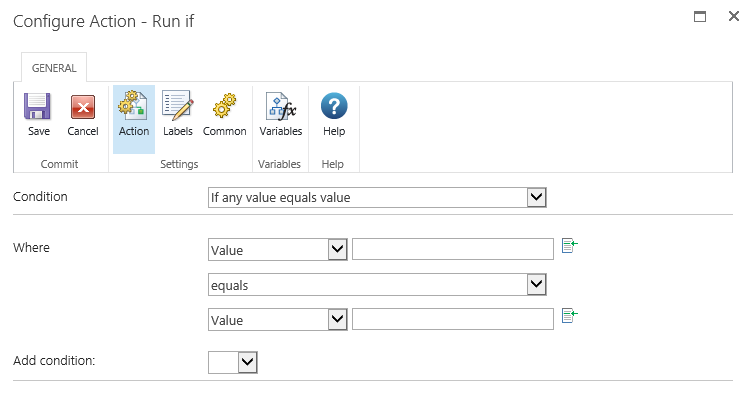Viewport: 746px width, 411px height.
Task: Insert reference for first Where value
Action: 570,246
